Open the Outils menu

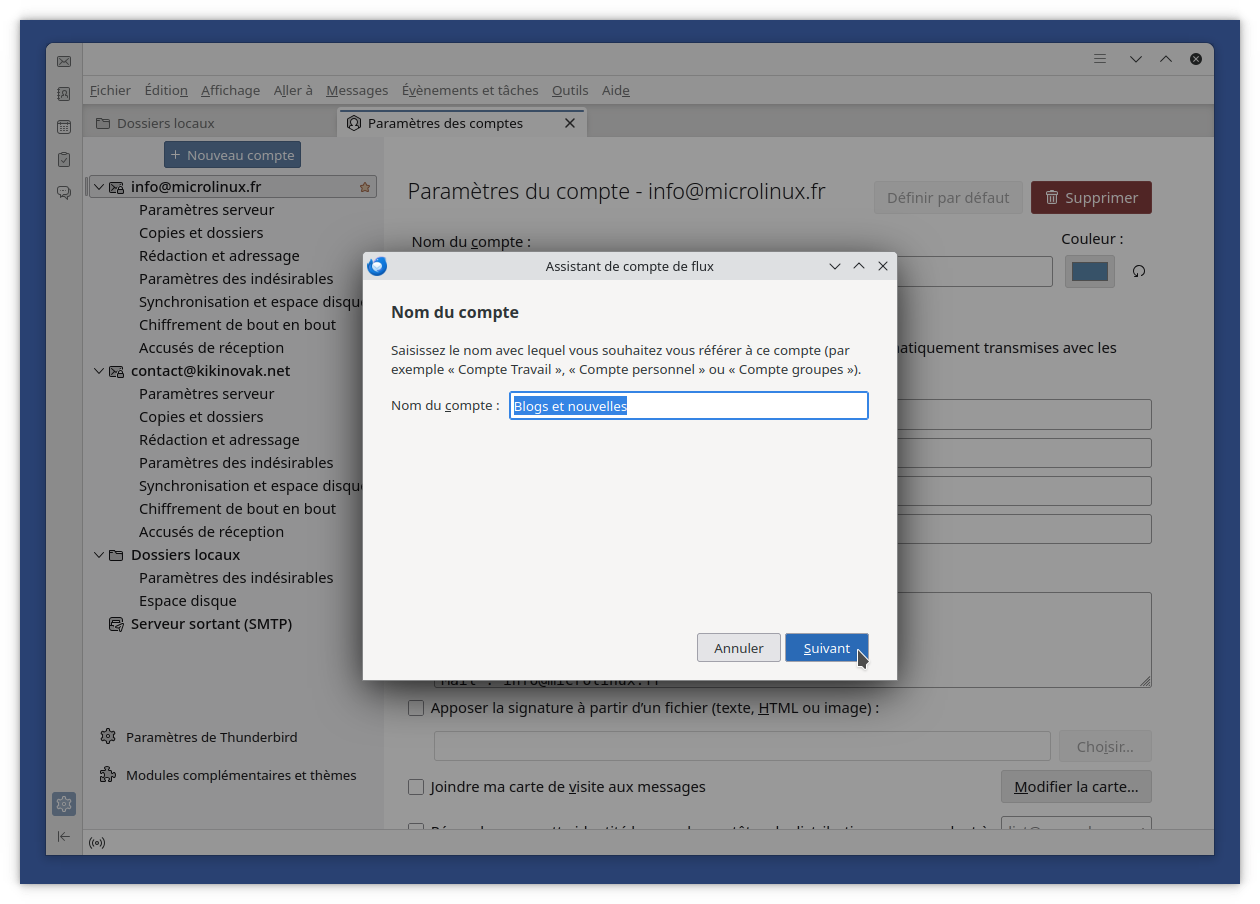tap(570, 90)
